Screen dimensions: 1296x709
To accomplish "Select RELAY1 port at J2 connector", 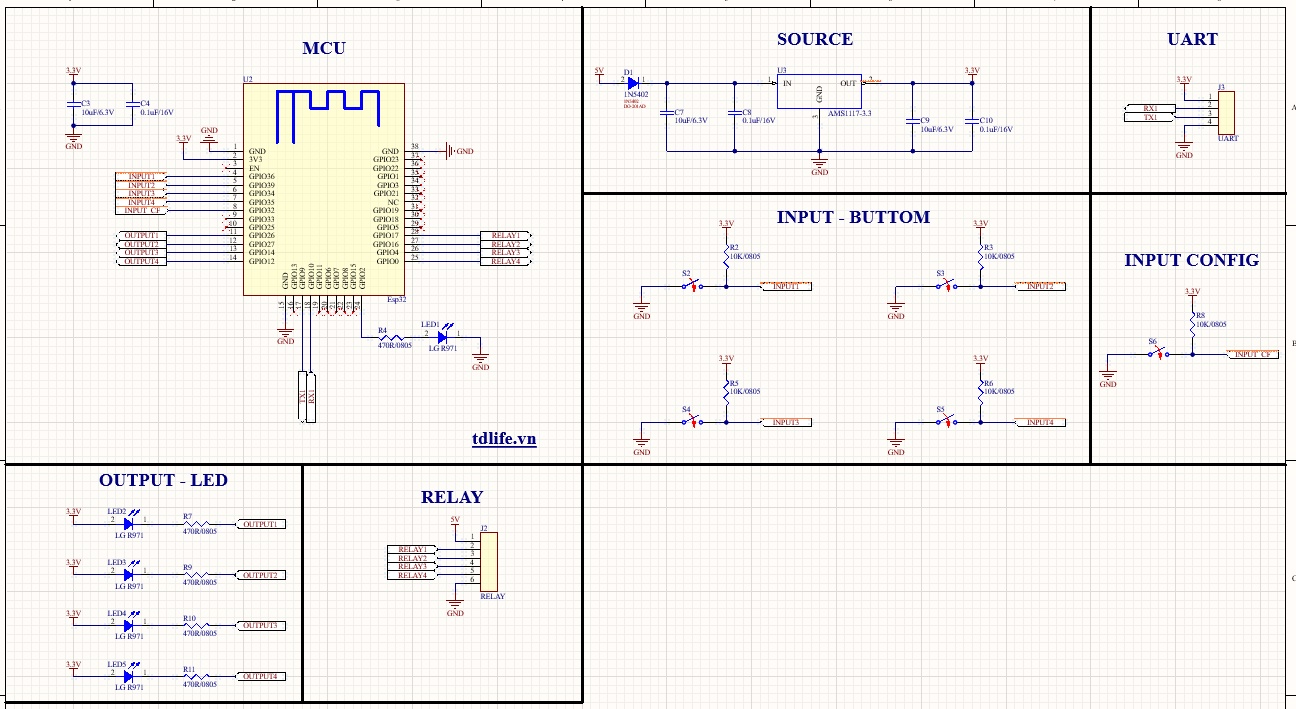I will click(412, 549).
